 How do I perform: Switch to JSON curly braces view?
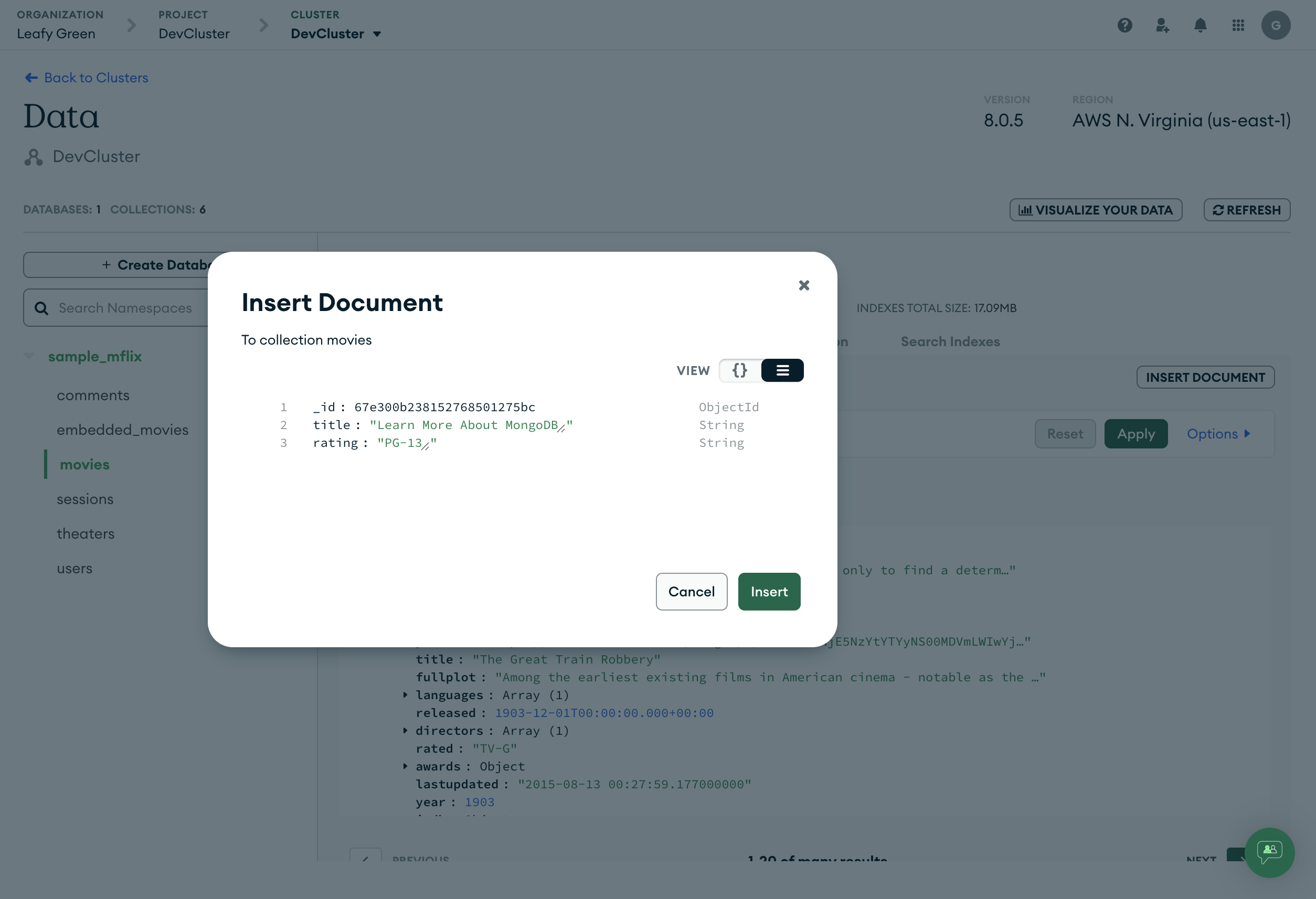click(739, 370)
